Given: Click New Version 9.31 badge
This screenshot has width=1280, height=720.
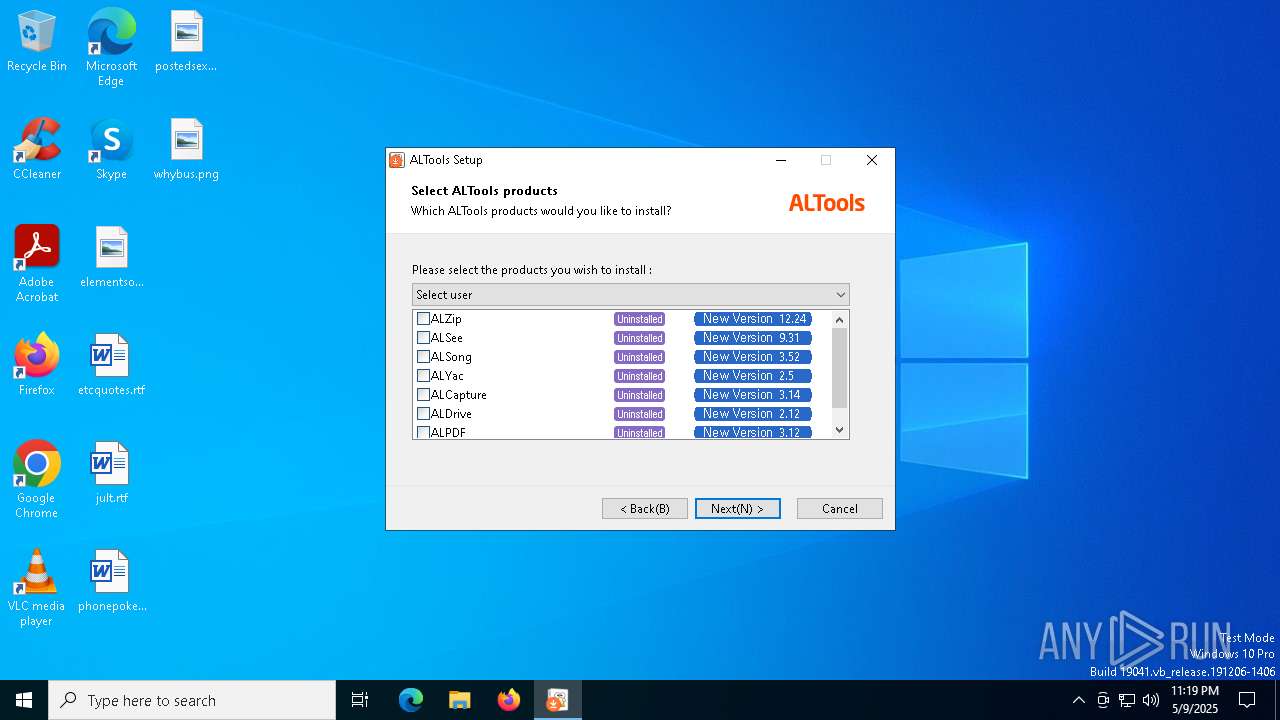Looking at the screenshot, I should (x=753, y=338).
